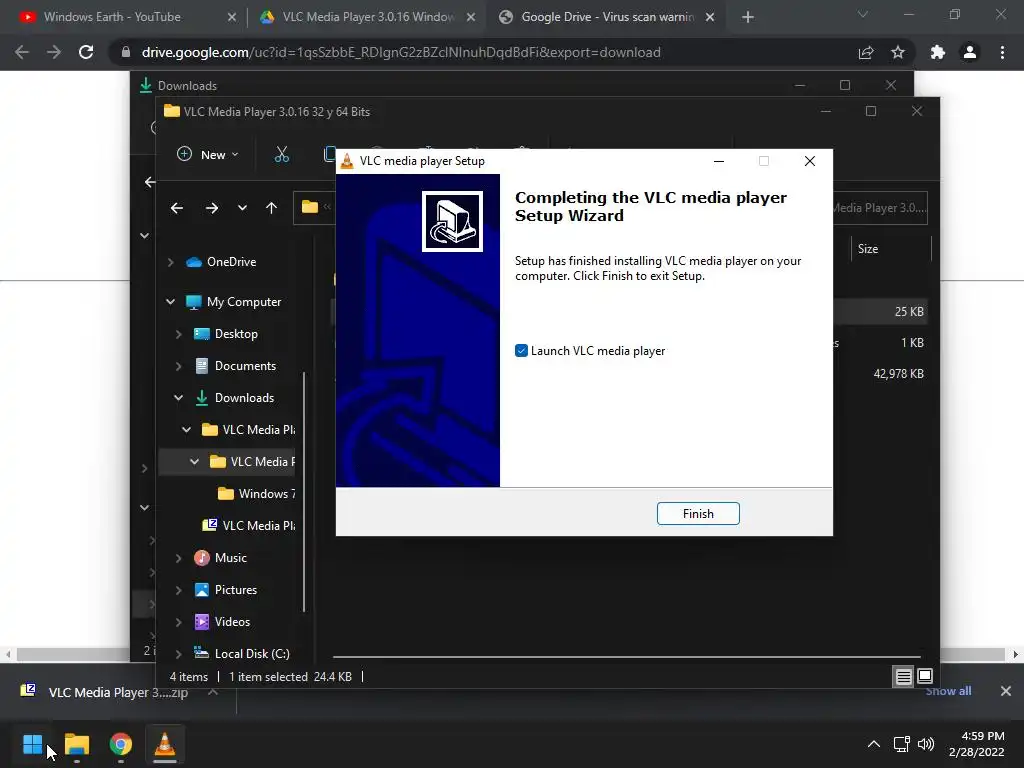Open Pictures in the navigation pane
This screenshot has width=1024, height=768.
click(236, 590)
